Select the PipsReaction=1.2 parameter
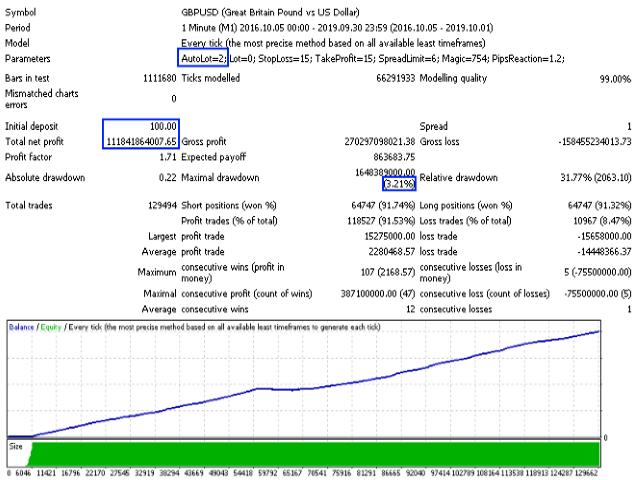The image size is (640, 480). [x=528, y=58]
